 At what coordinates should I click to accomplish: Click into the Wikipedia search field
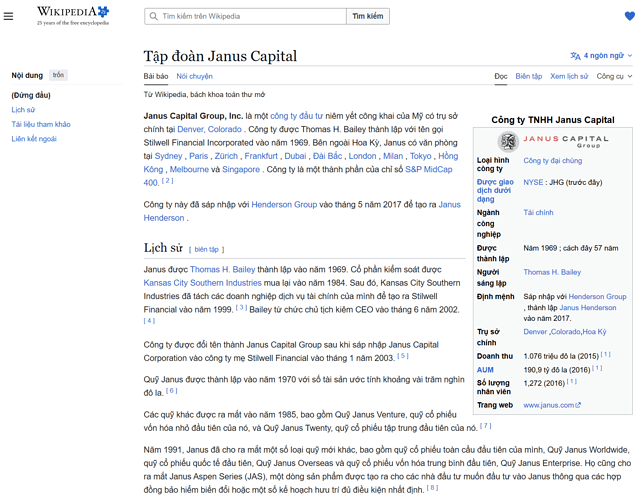[245, 16]
